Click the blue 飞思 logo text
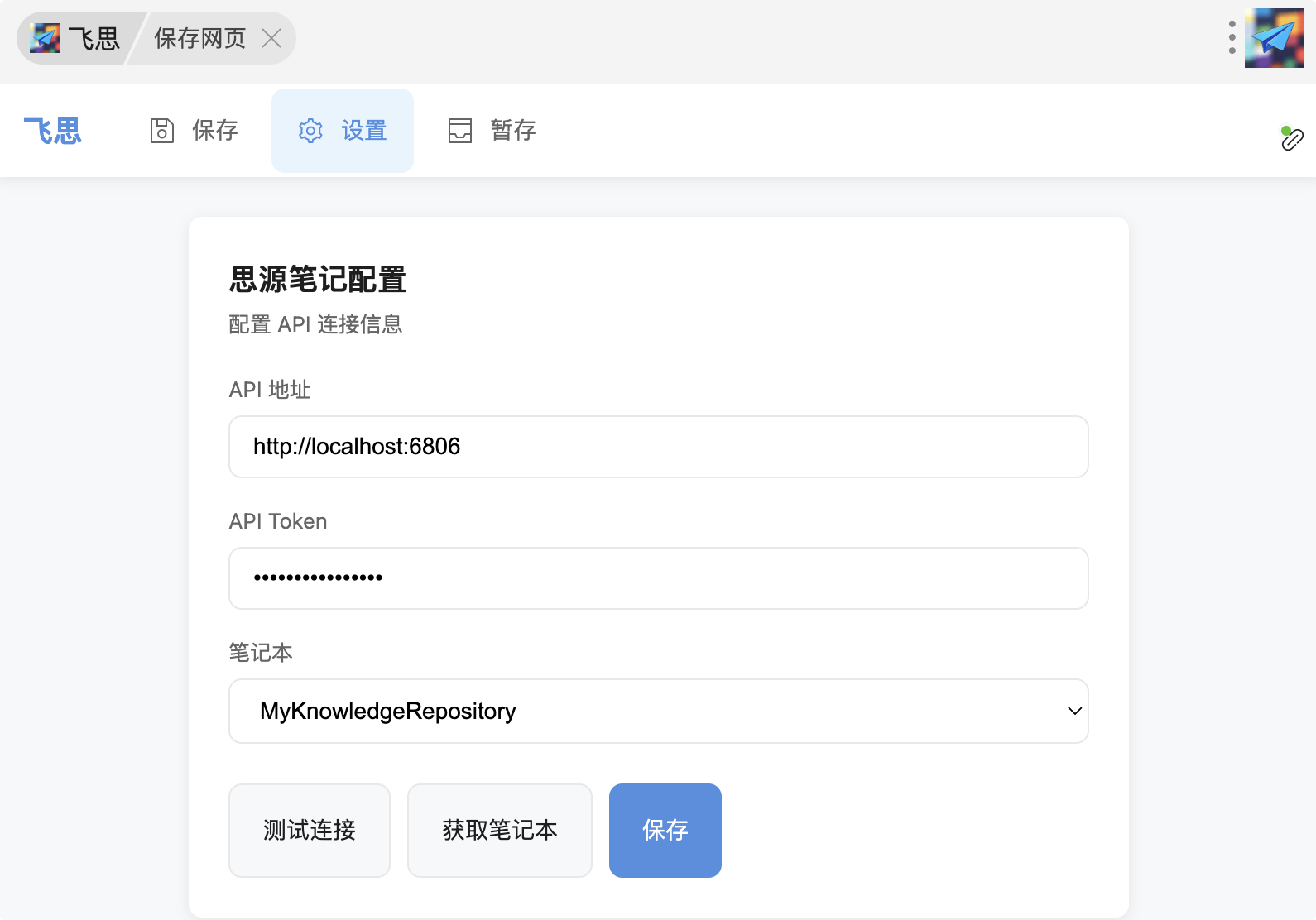Screen dimensions: 1316x920 53,131
